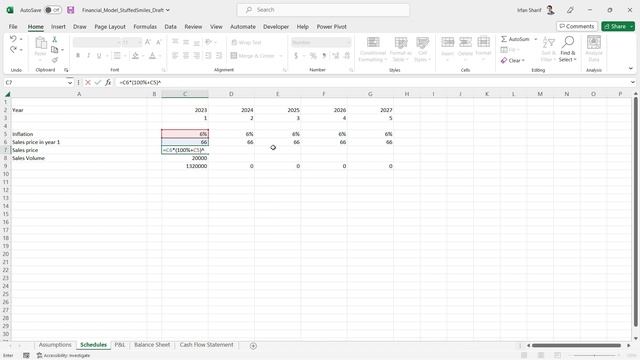Click into the Search box
The image size is (640, 360).
[x=323, y=10]
